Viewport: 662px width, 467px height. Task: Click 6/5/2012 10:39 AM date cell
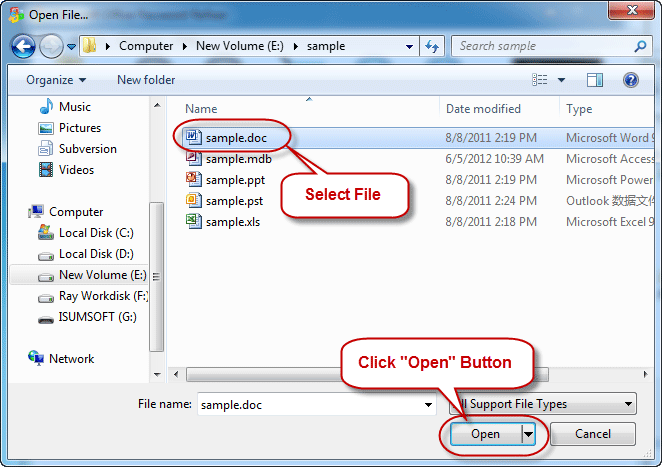pos(494,159)
